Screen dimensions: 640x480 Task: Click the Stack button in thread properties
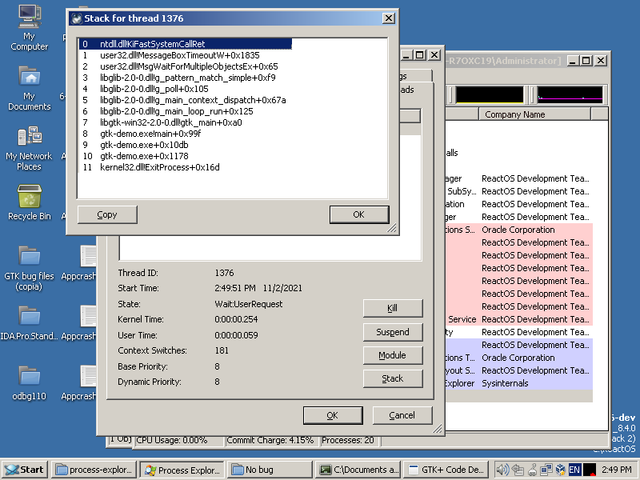(x=393, y=379)
